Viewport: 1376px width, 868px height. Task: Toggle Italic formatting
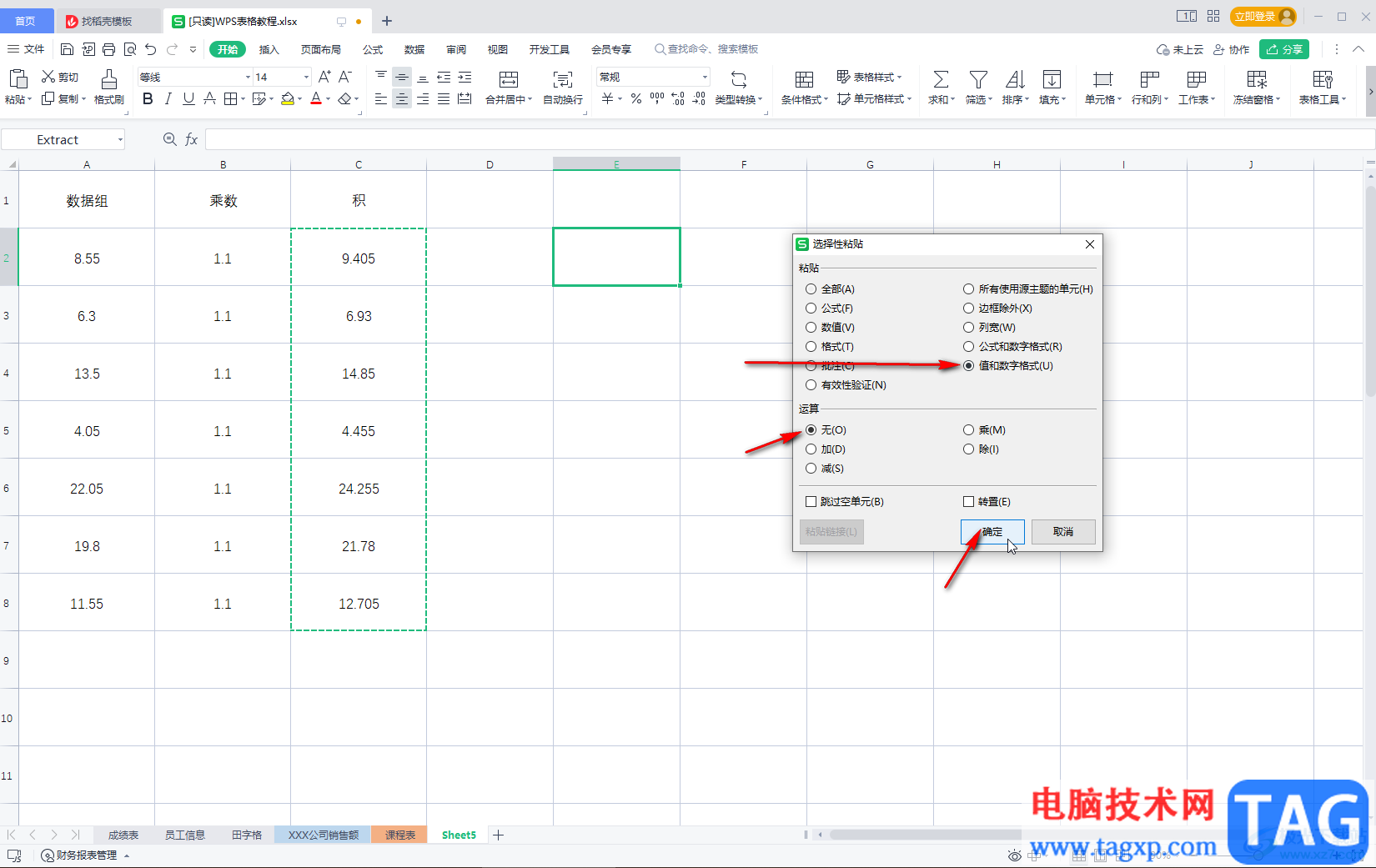(168, 99)
